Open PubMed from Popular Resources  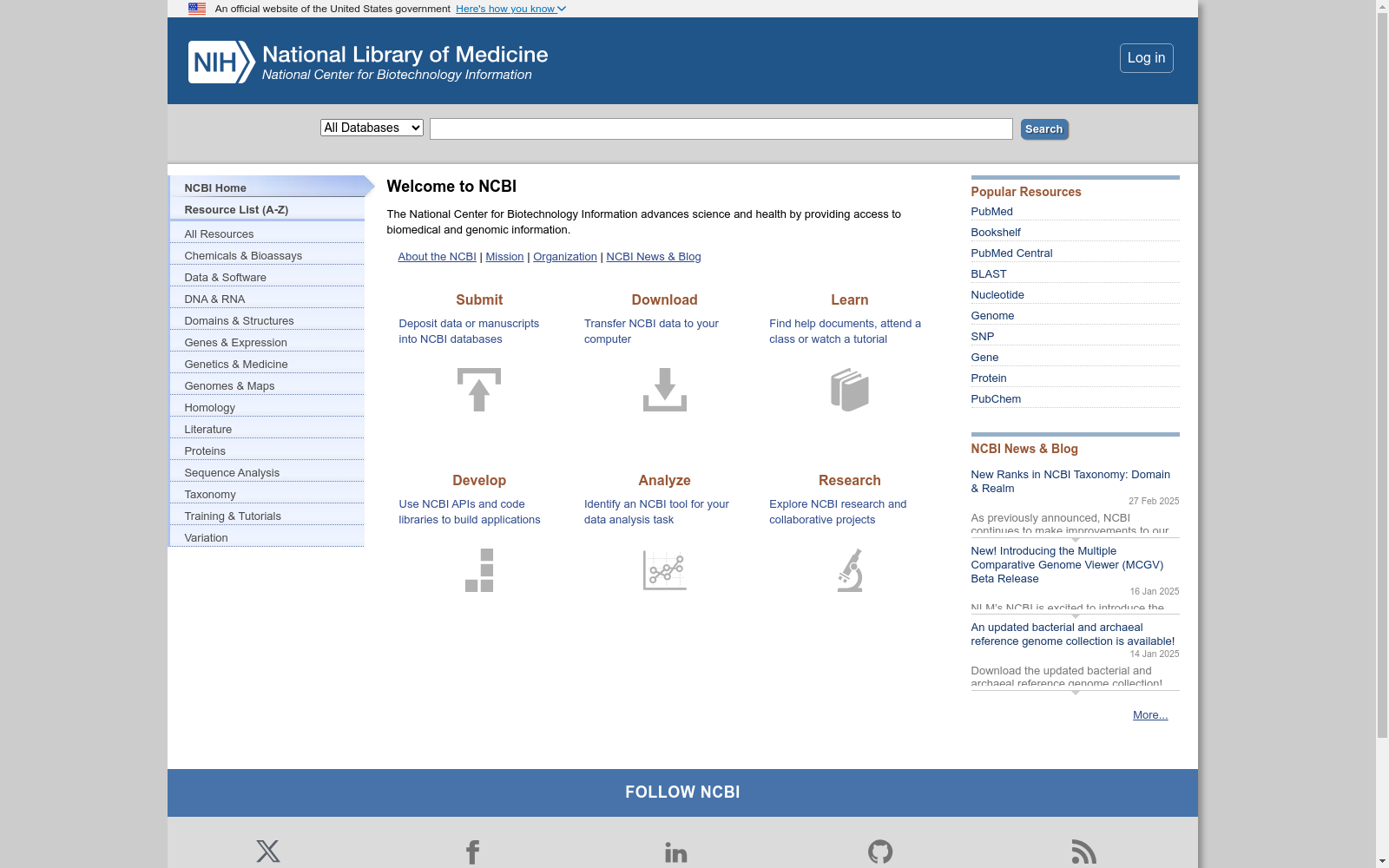click(x=991, y=212)
